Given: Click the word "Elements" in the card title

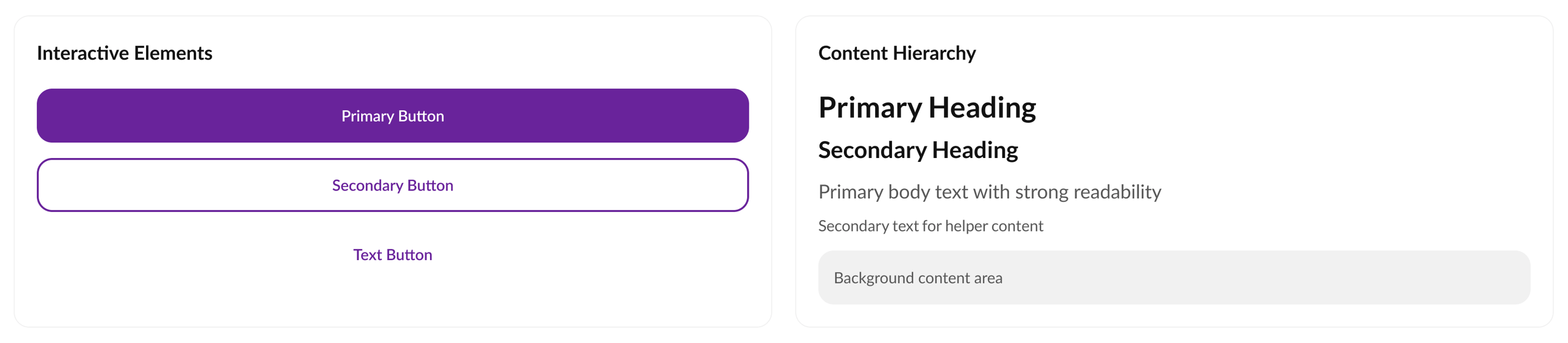Looking at the screenshot, I should (173, 54).
